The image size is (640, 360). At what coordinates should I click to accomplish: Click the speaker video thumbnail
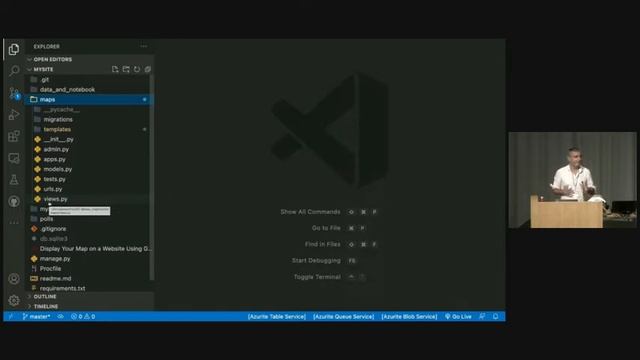pos(572,180)
